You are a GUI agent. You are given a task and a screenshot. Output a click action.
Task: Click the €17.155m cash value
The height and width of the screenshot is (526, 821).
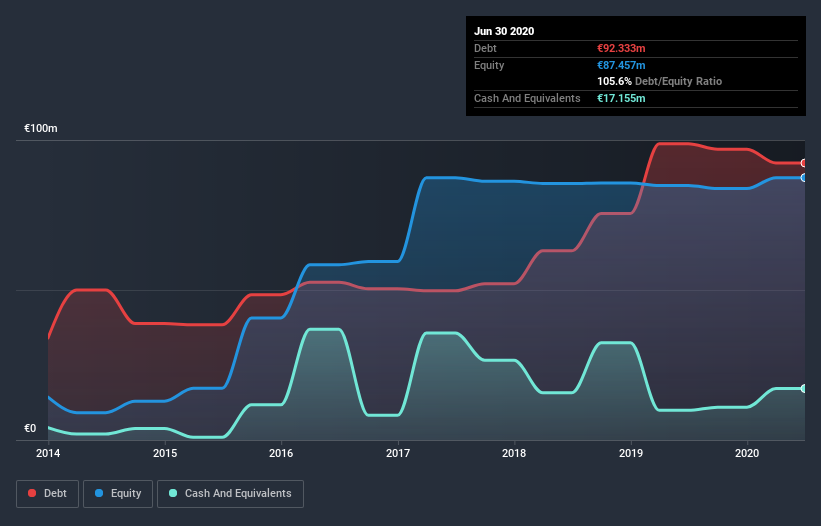pos(621,98)
